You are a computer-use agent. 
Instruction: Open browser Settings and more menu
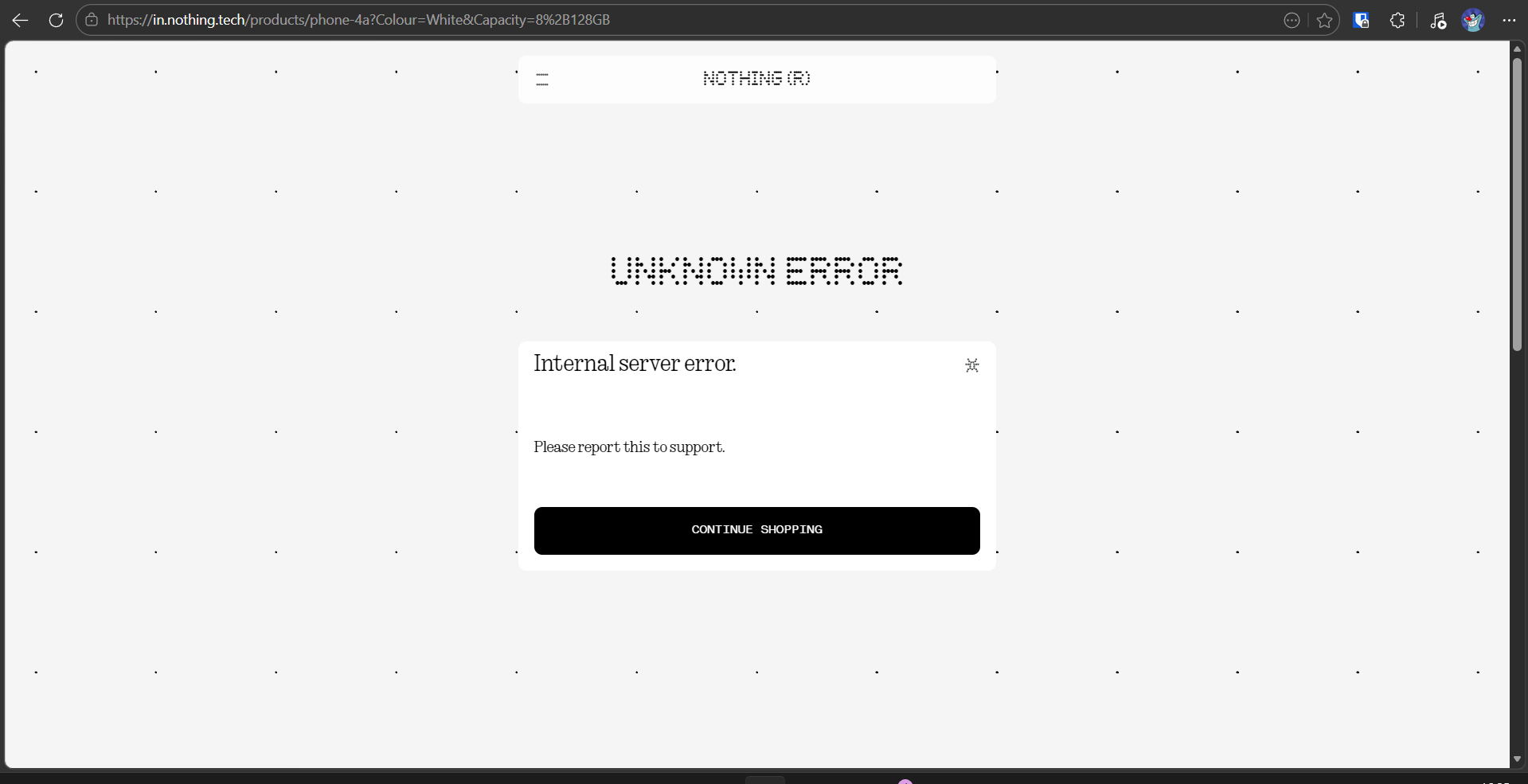click(1509, 21)
